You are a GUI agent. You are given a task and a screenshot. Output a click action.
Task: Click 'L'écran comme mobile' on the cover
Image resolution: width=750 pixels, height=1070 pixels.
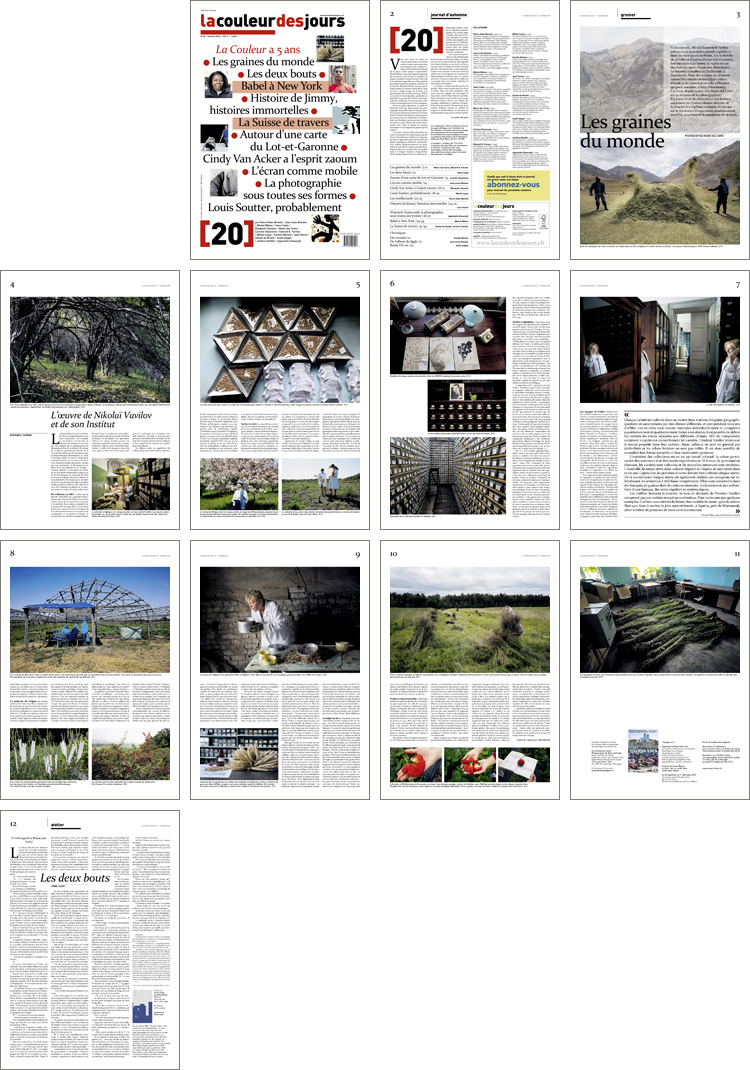pos(304,171)
